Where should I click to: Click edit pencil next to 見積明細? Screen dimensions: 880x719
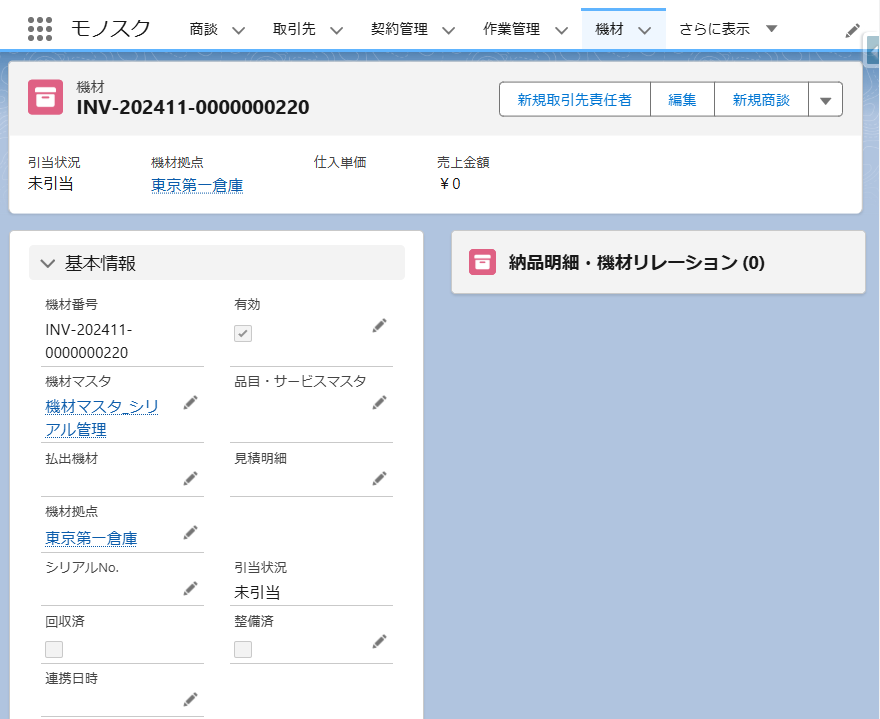[379, 479]
